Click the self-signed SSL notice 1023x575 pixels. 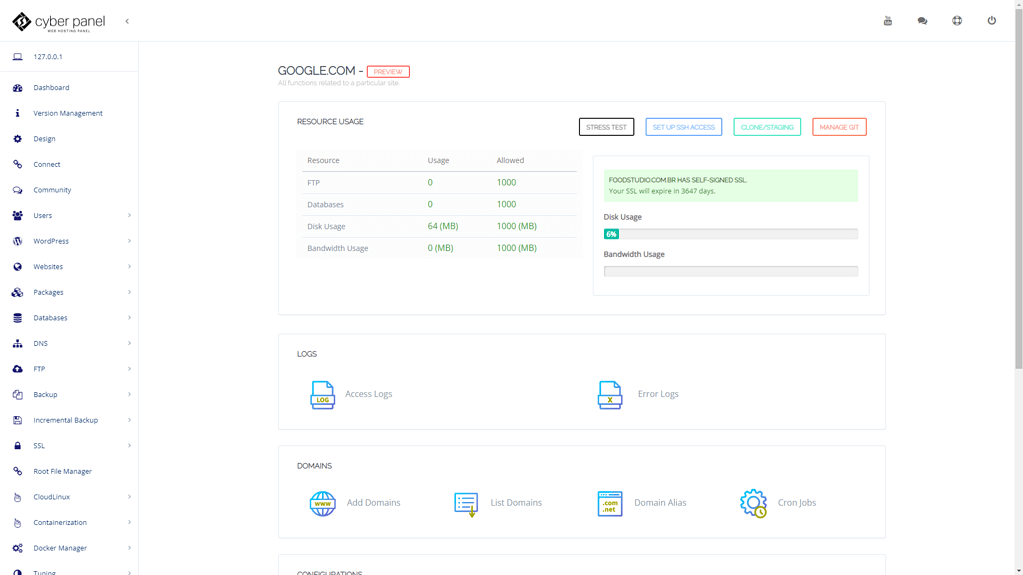(x=731, y=185)
